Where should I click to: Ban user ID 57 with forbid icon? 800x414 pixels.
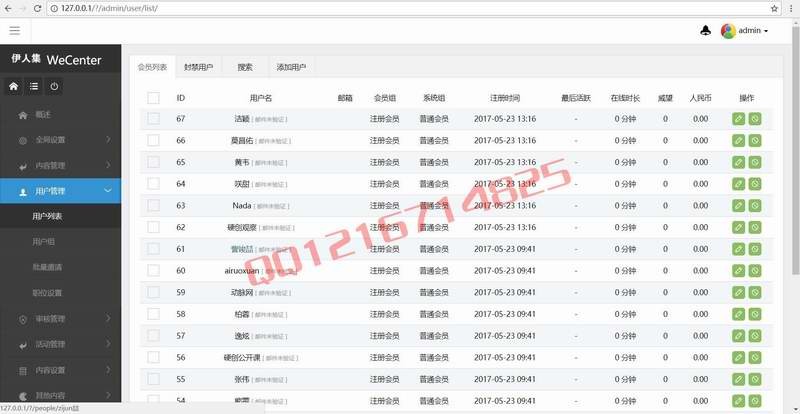click(755, 336)
